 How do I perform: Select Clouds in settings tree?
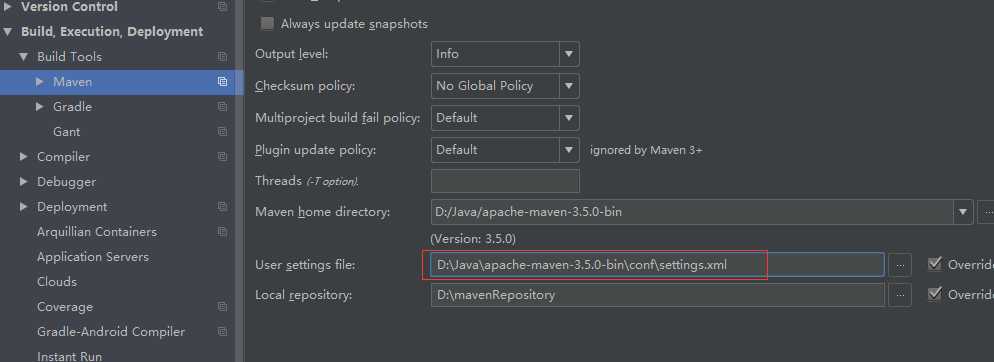point(57,281)
